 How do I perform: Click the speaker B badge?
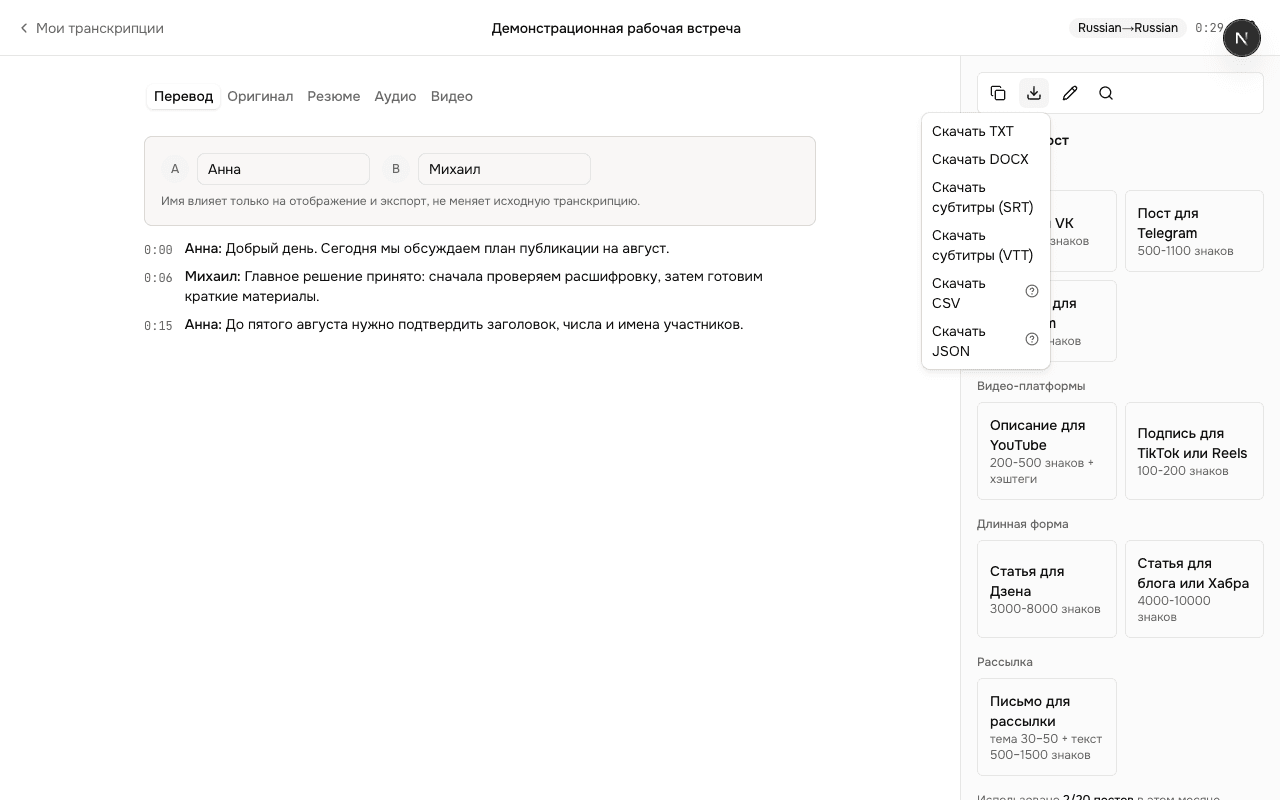point(396,169)
